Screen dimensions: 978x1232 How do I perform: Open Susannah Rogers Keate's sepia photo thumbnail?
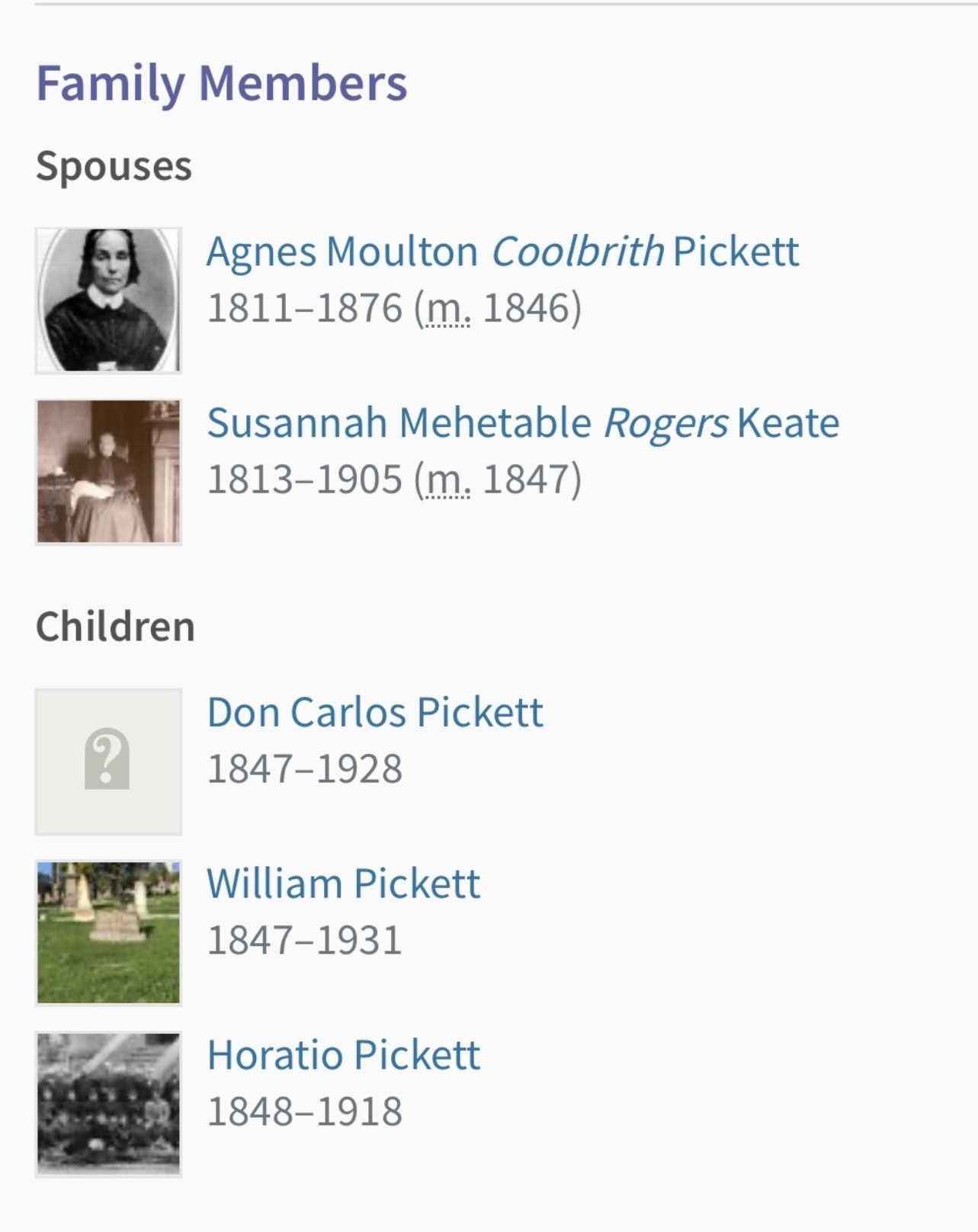(x=108, y=472)
